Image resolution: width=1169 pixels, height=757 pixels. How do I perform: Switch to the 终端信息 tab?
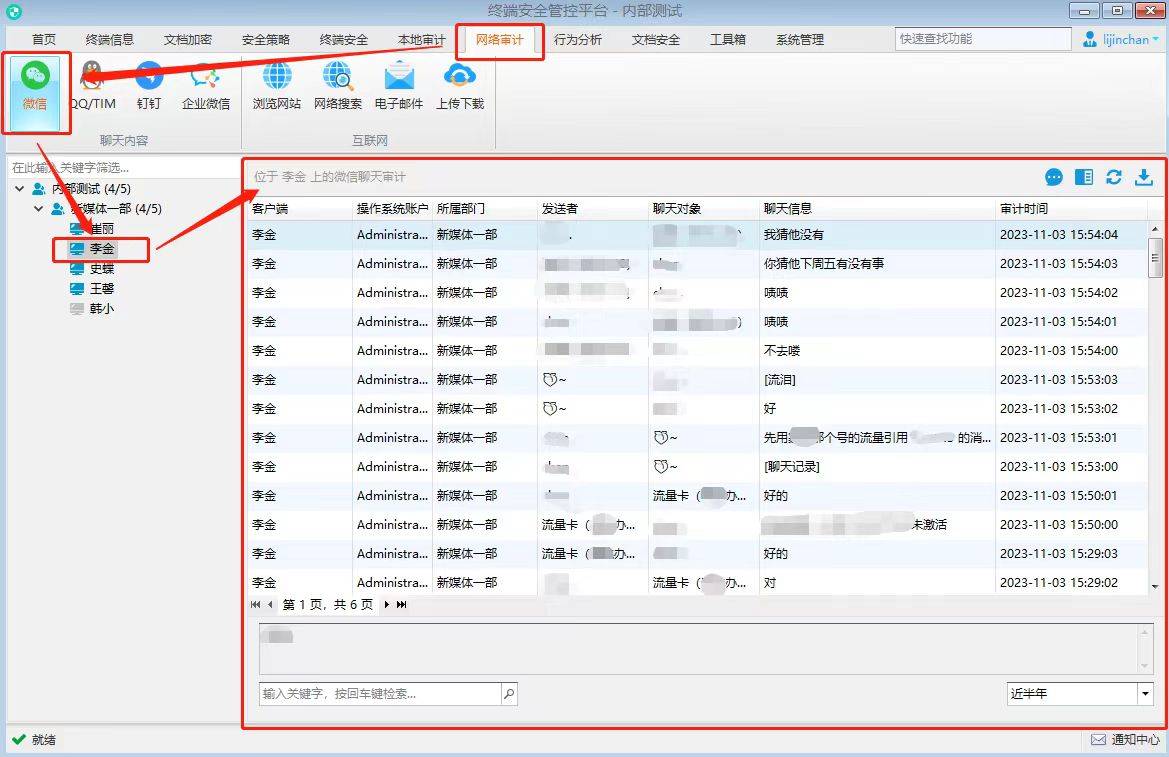pos(110,40)
